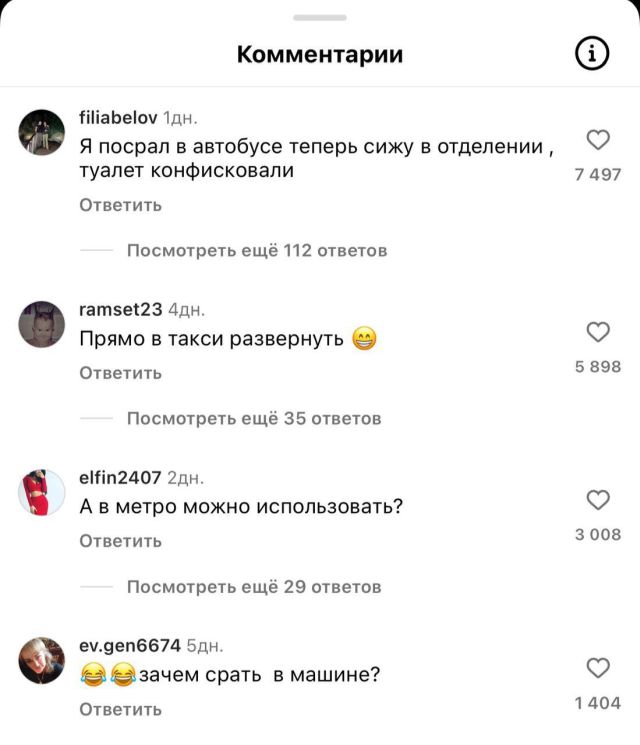Tap the drag handle atop the sheet
The width and height of the screenshot is (640, 745).
coord(320,18)
